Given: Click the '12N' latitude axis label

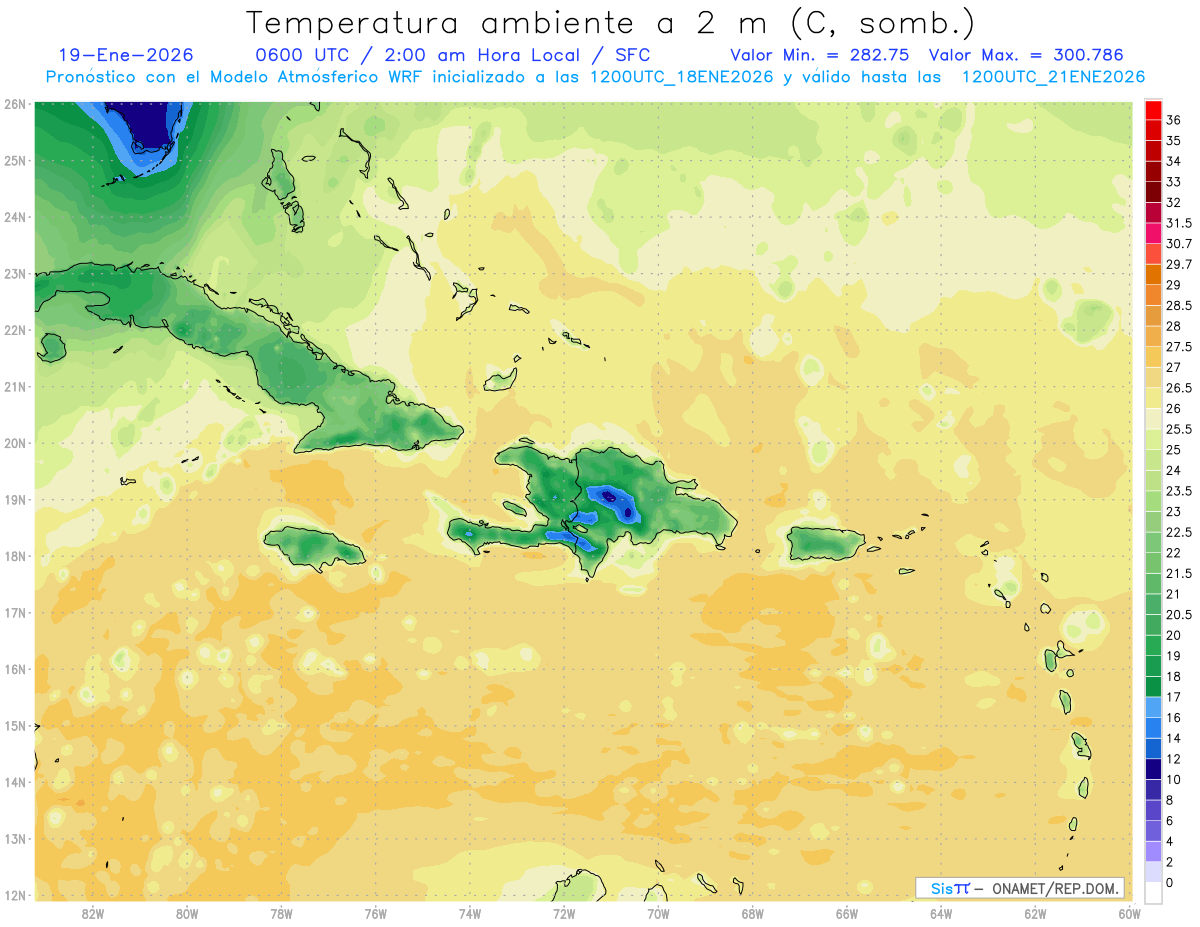Looking at the screenshot, I should [15, 895].
